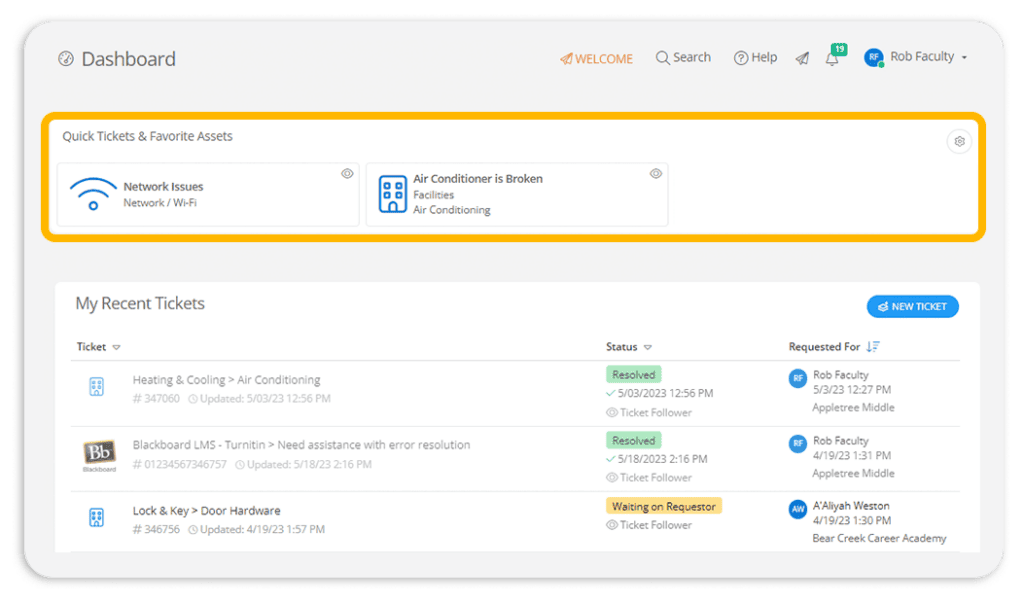Viewport: 1024px width, 603px height.
Task: Open announcements via the paper plane icon
Action: (x=802, y=58)
